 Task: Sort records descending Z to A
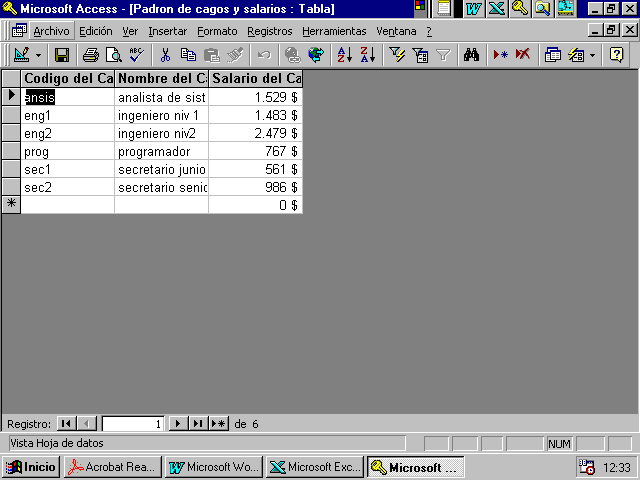(x=368, y=55)
